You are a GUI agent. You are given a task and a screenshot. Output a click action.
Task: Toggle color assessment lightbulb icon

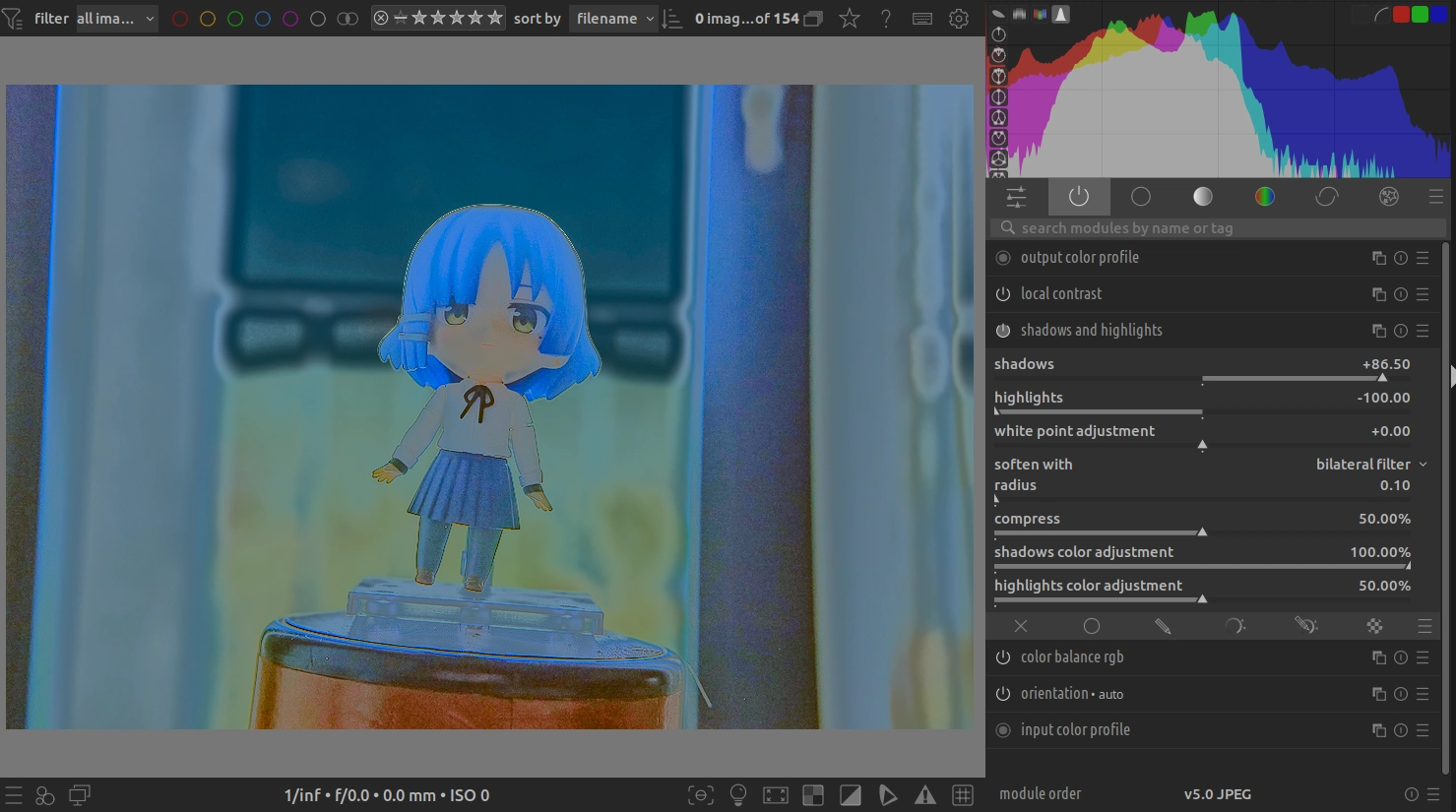[738, 795]
